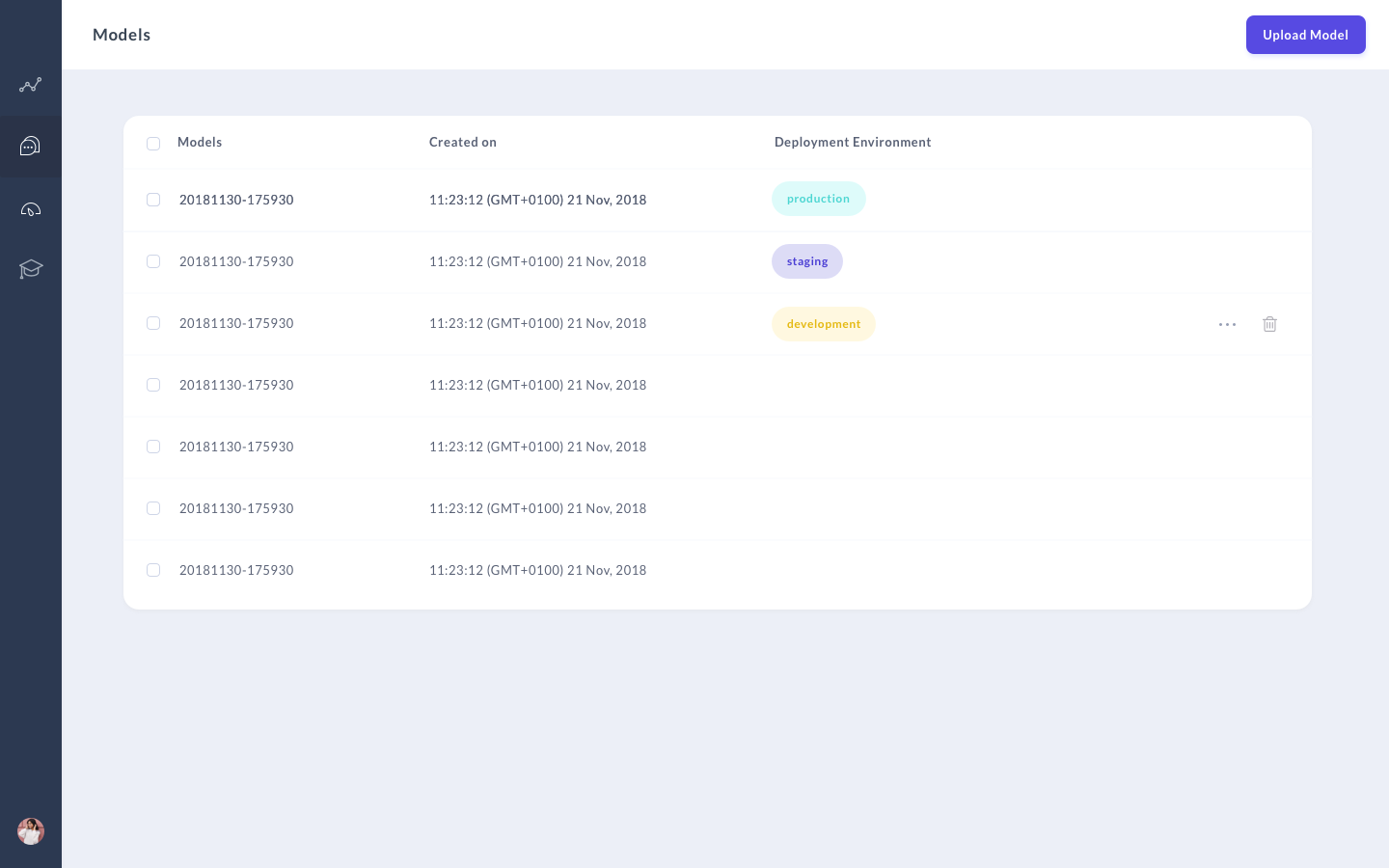Screen dimensions: 1389x868
Task: Delete the development model via trash icon
Action: (x=1269, y=324)
